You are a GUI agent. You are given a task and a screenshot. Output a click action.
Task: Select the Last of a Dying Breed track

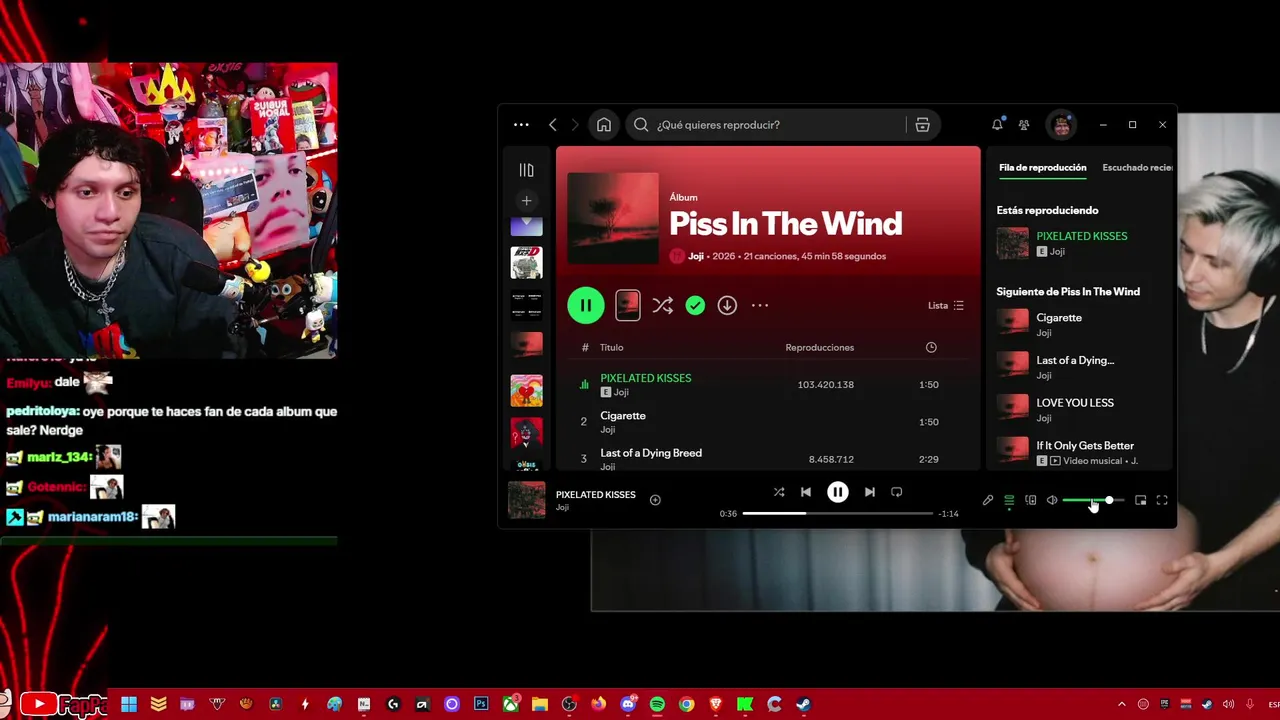coord(651,453)
